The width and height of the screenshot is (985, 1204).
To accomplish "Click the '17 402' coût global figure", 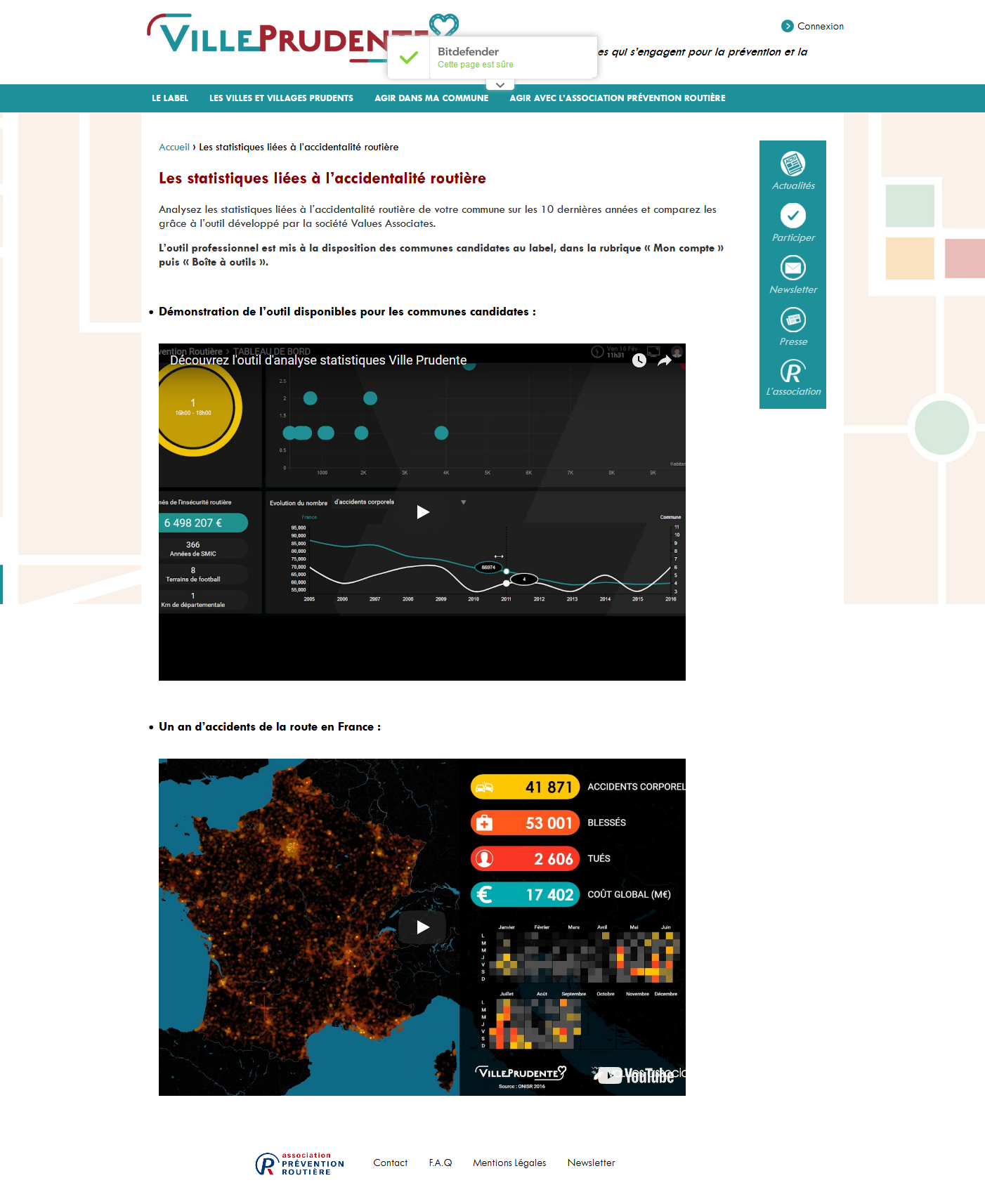I will (549, 895).
